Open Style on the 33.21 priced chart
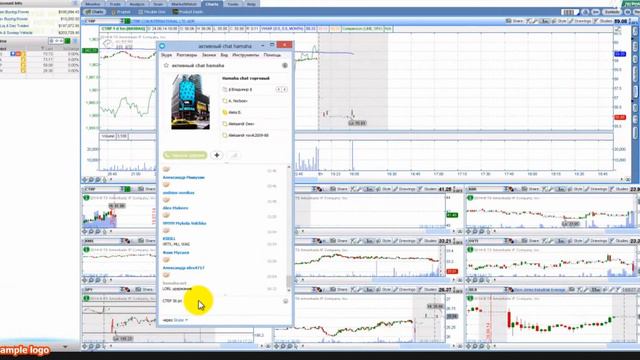640x360 pixels. tap(383, 241)
